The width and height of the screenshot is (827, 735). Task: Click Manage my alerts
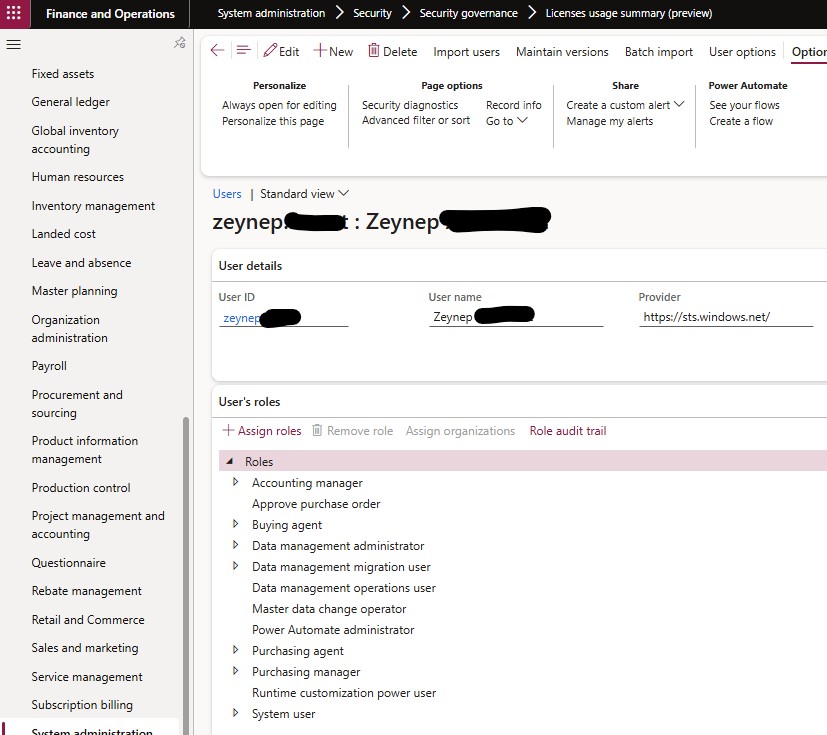pos(610,121)
